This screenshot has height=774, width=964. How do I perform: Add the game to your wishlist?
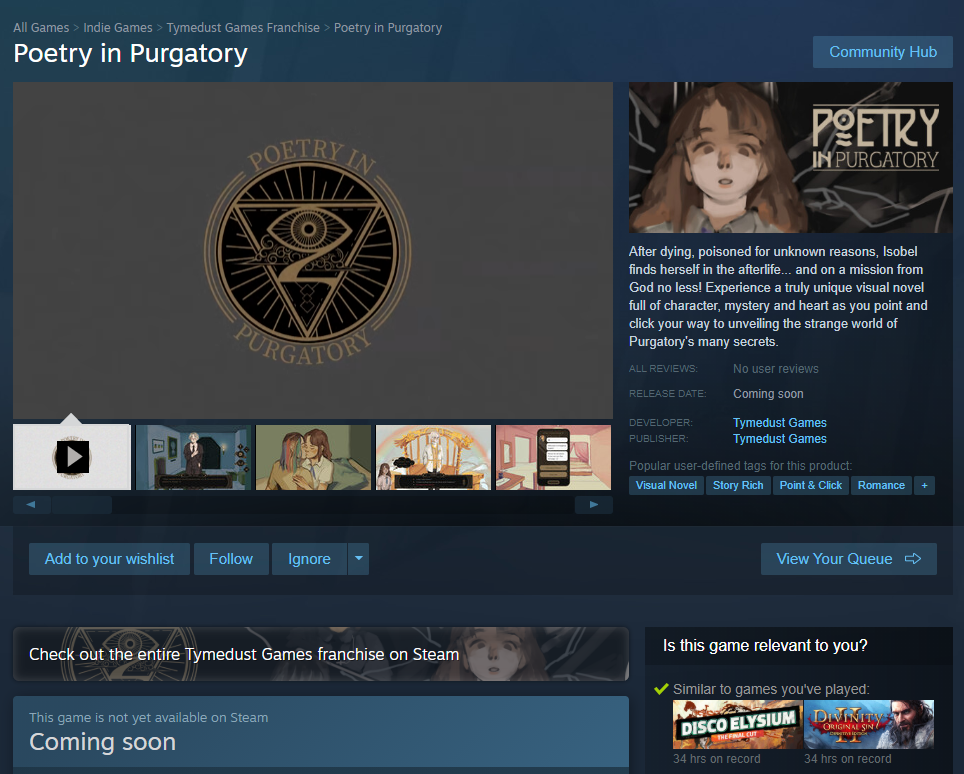coord(109,559)
